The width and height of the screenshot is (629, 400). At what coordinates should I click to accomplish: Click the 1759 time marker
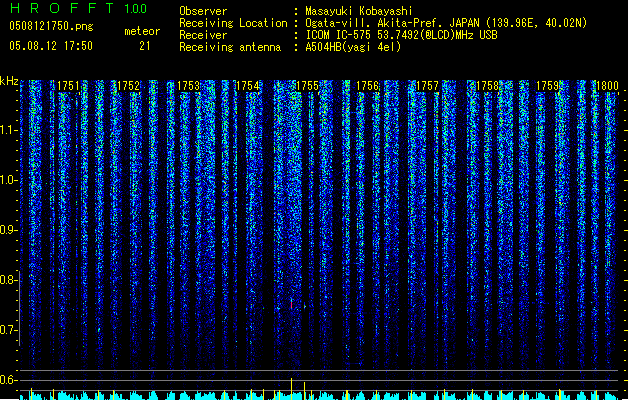coord(547,86)
